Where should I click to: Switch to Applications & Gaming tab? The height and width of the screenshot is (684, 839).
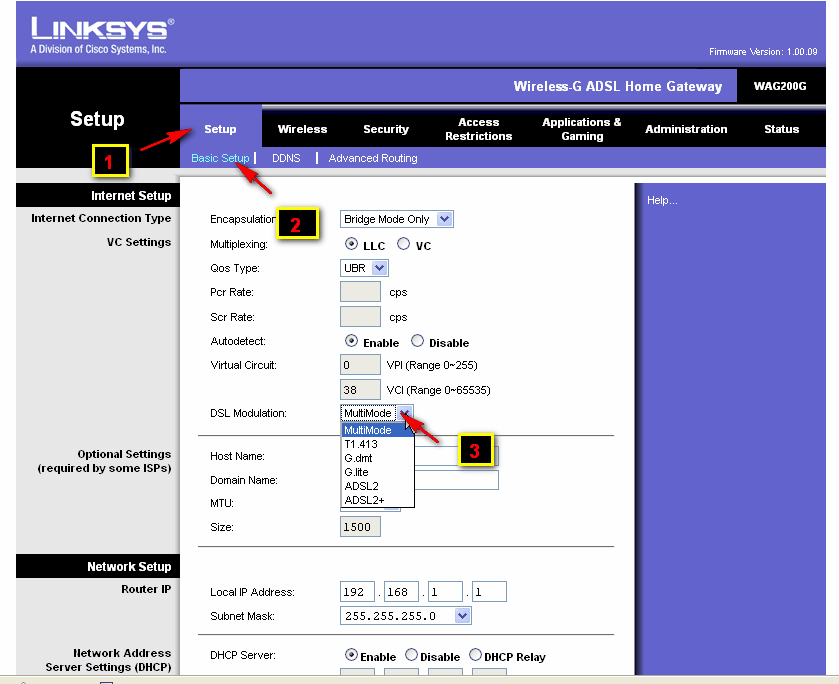pyautogui.click(x=582, y=129)
